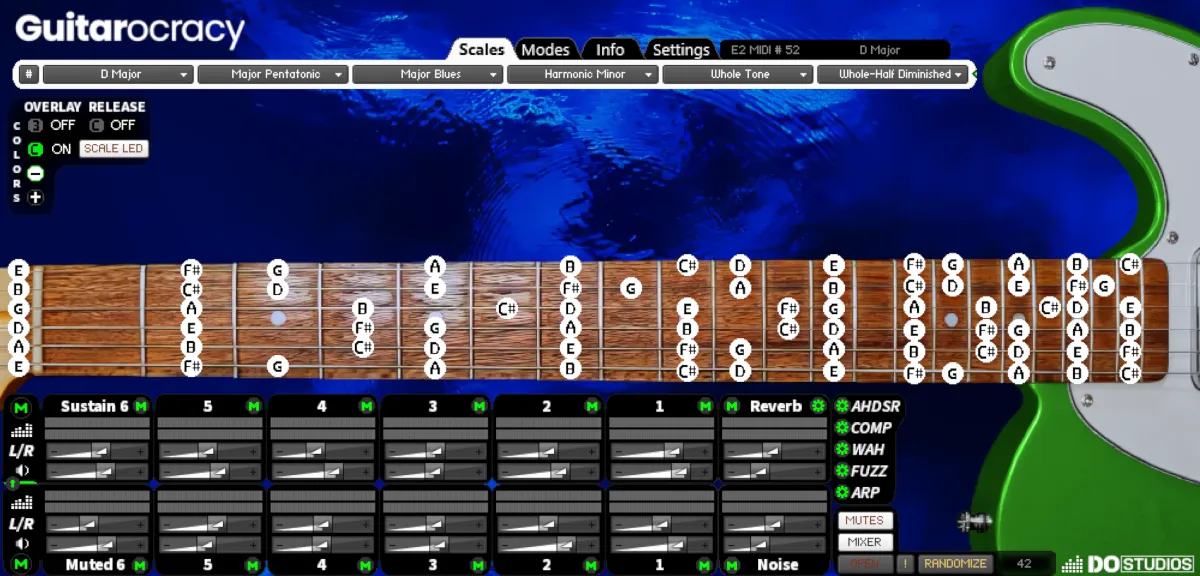Click the plus icon under COLORS
The height and width of the screenshot is (576, 1200).
[x=36, y=197]
